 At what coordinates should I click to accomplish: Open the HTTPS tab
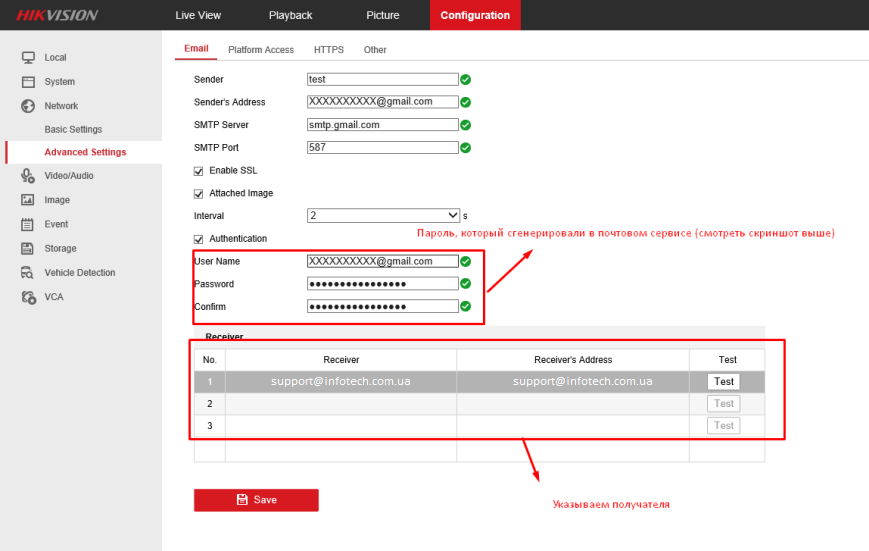(328, 50)
